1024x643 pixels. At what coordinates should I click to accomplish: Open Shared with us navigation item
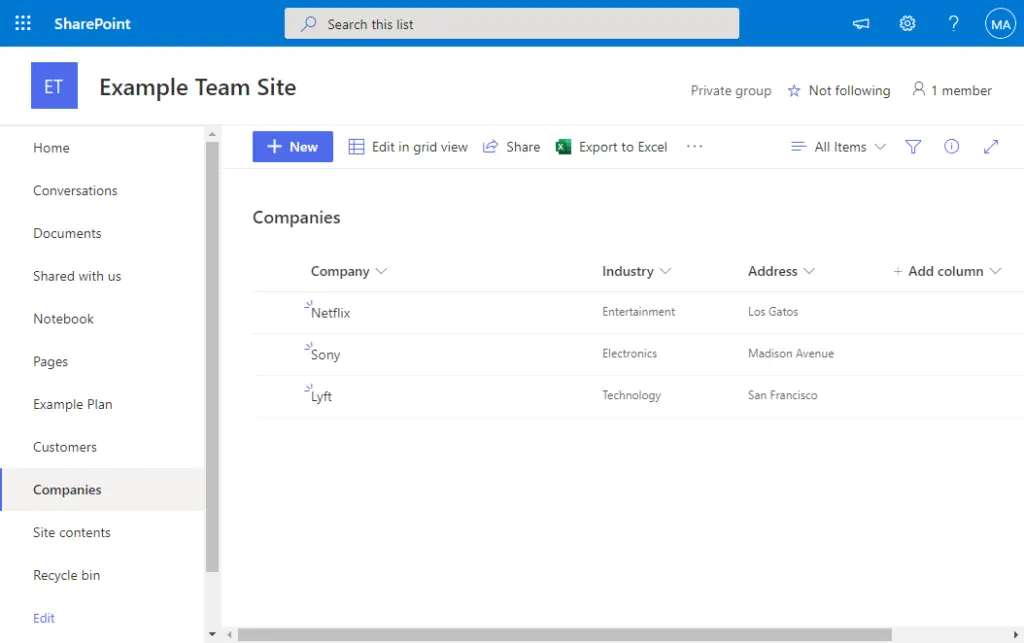coord(77,276)
